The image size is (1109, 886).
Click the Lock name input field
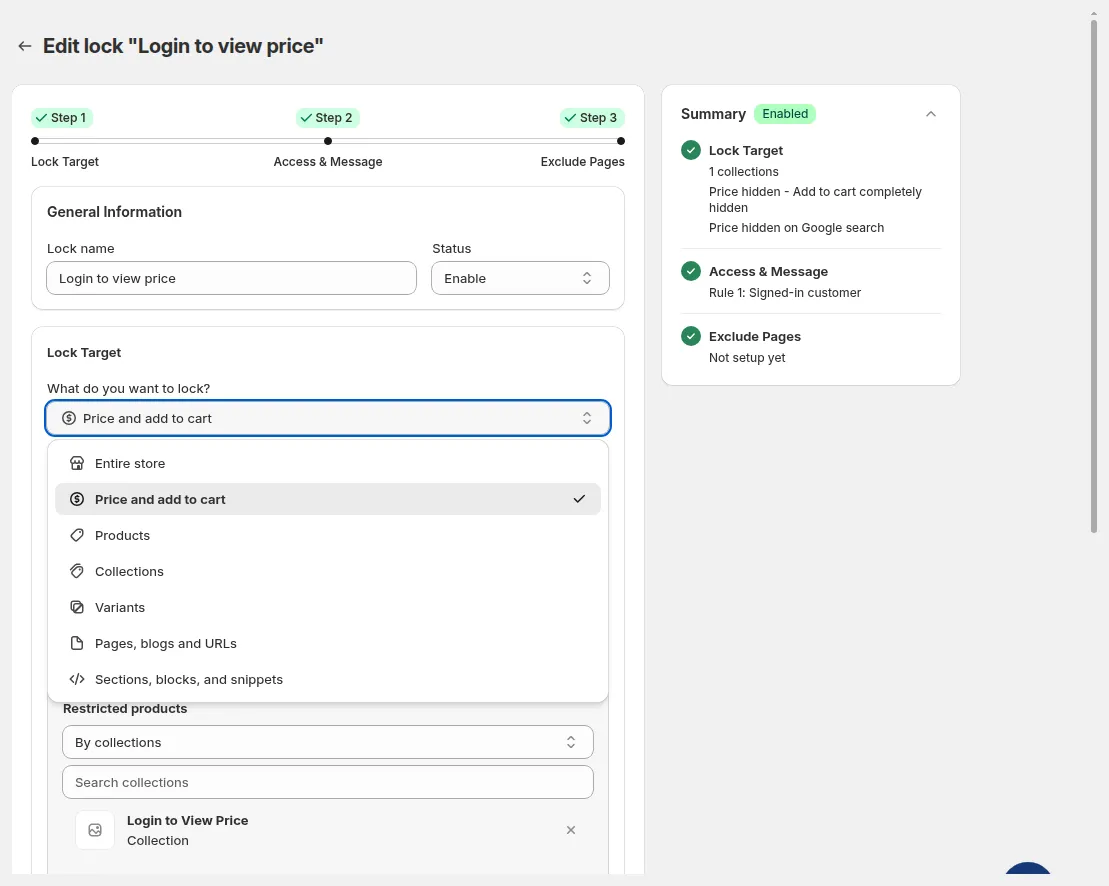(231, 279)
